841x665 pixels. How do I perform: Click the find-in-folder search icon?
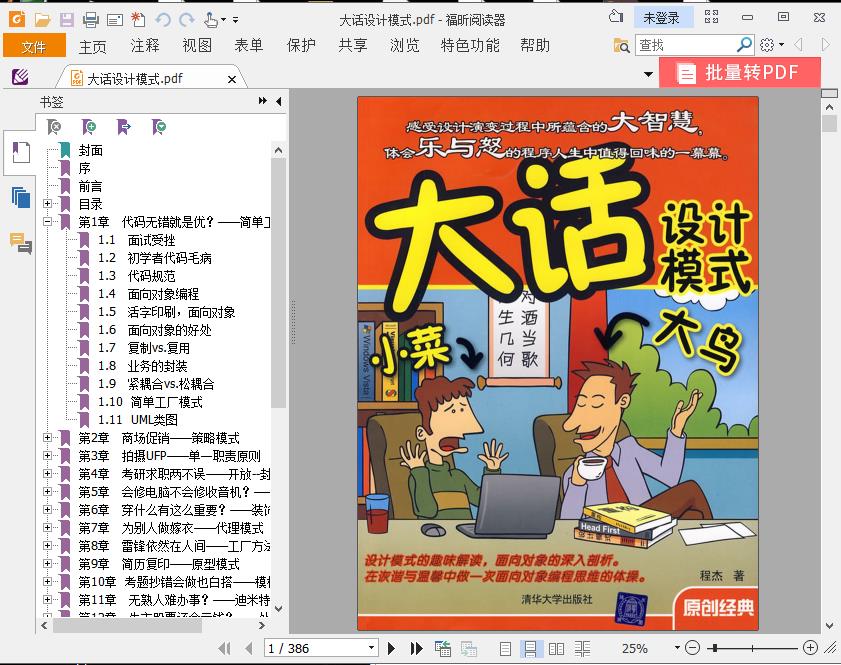coord(621,46)
